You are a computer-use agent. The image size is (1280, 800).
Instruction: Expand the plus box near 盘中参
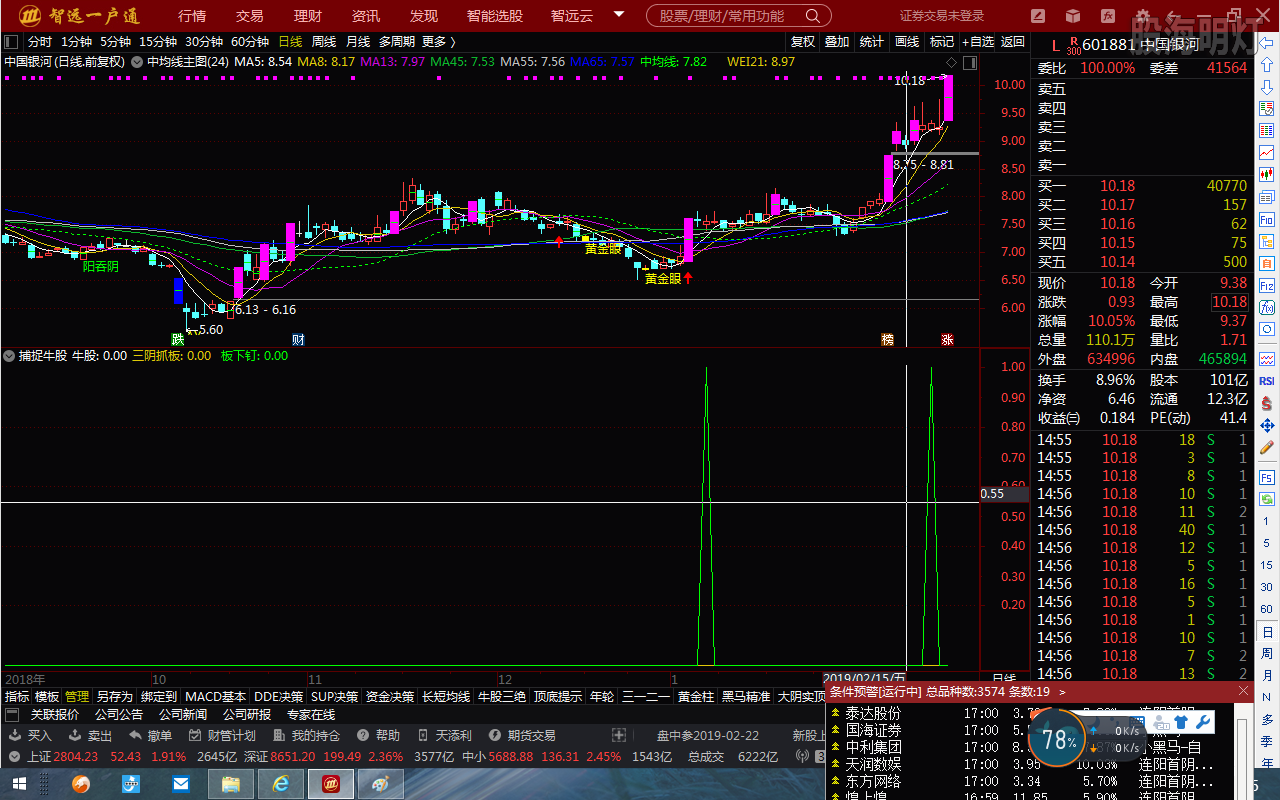tap(619, 735)
